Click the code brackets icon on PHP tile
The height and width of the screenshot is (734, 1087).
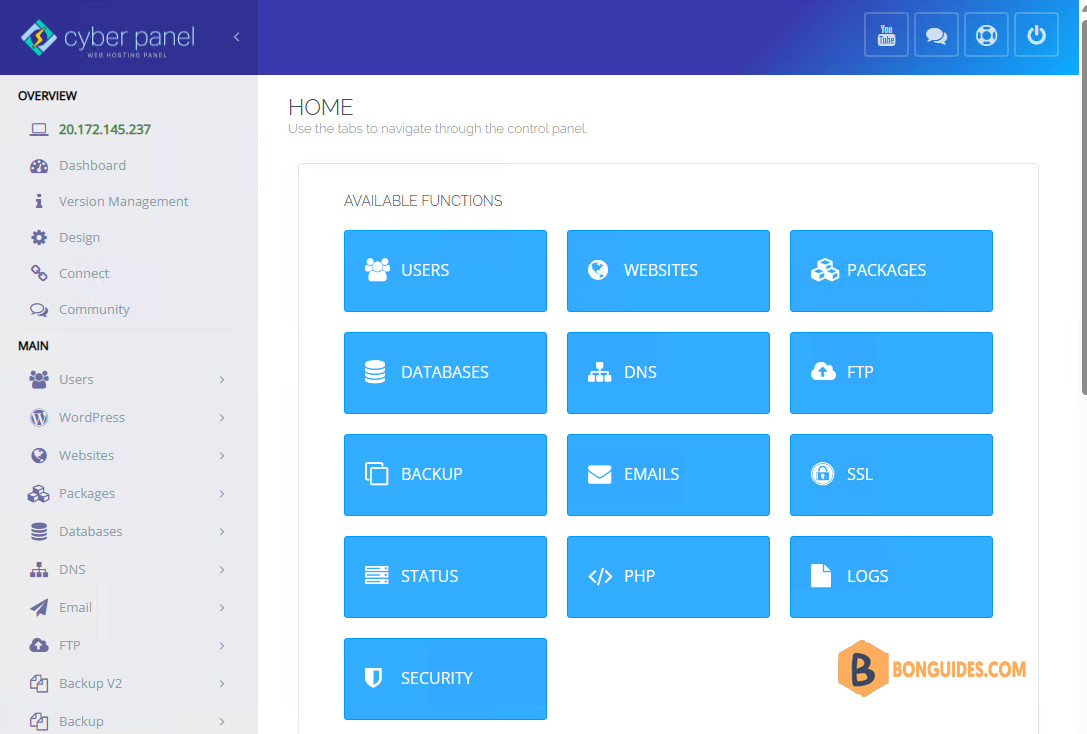pos(600,577)
